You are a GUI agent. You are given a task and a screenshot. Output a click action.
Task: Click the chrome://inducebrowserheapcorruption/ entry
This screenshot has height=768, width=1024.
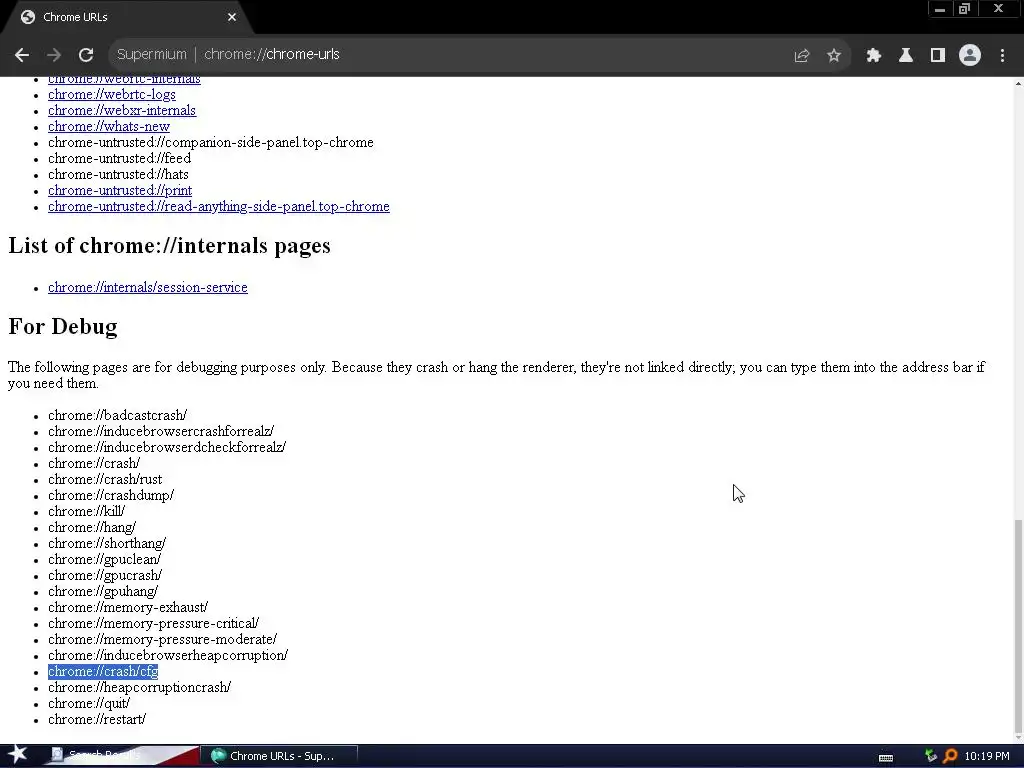tap(168, 655)
